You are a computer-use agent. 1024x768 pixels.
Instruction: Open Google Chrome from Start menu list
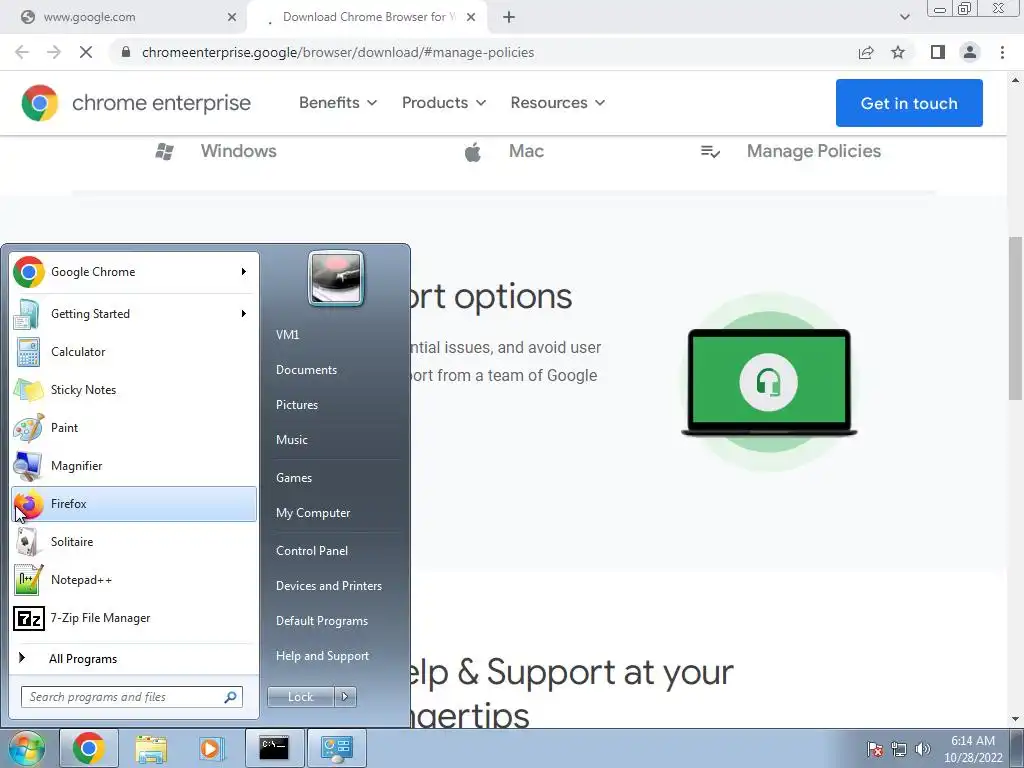[134, 272]
